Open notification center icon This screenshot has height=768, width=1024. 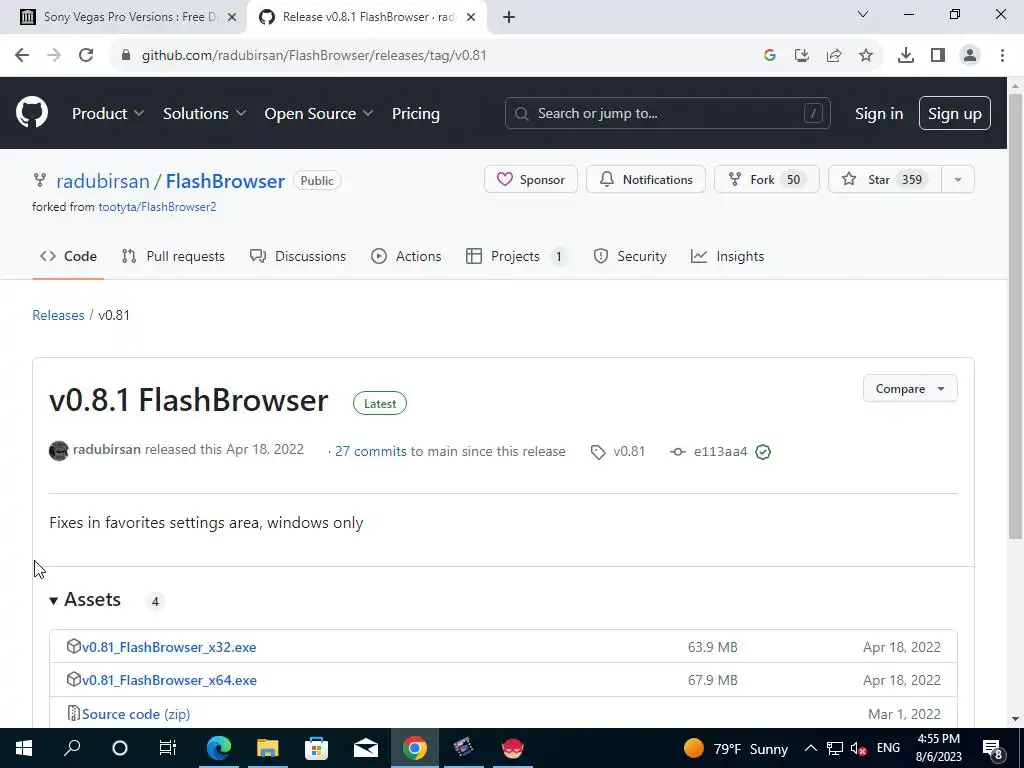click(x=992, y=748)
